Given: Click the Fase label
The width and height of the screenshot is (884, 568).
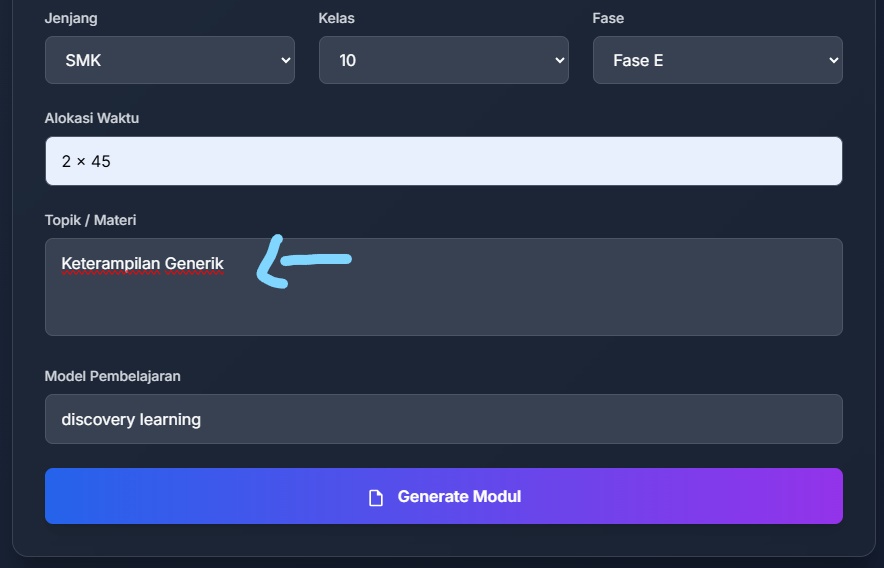Looking at the screenshot, I should tap(608, 18).
